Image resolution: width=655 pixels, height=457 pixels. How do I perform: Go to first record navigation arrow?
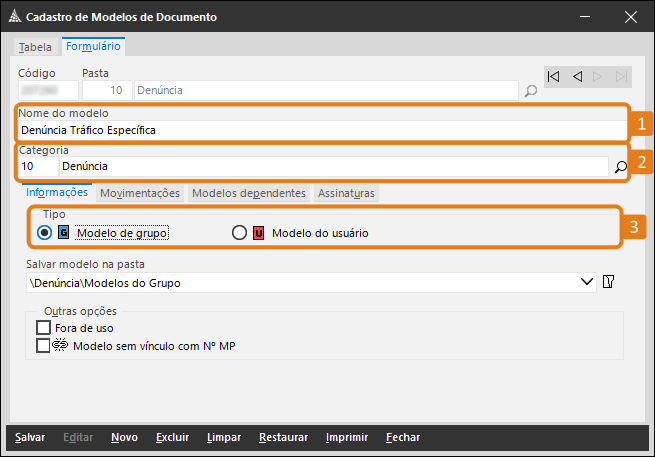click(x=553, y=76)
